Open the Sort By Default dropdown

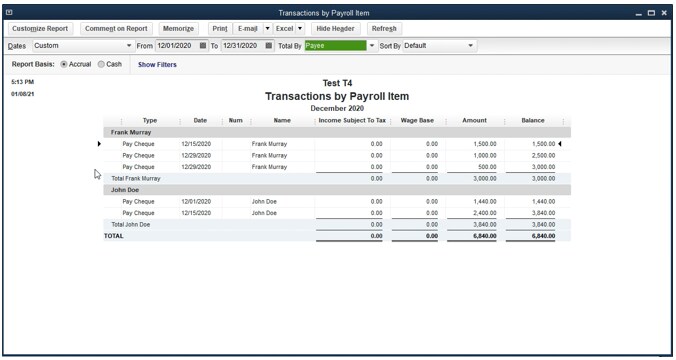tap(471, 46)
